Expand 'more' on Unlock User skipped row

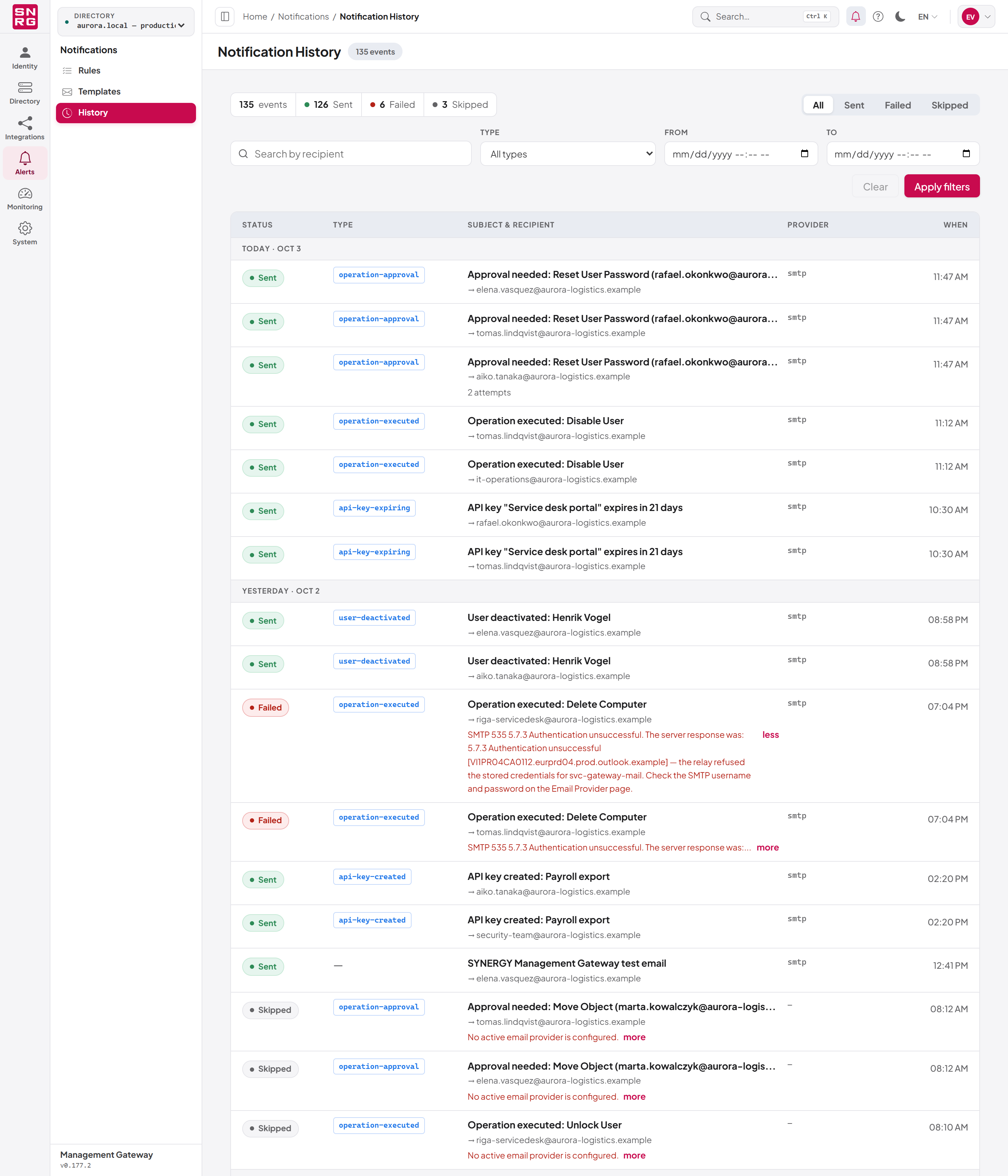click(x=634, y=1156)
